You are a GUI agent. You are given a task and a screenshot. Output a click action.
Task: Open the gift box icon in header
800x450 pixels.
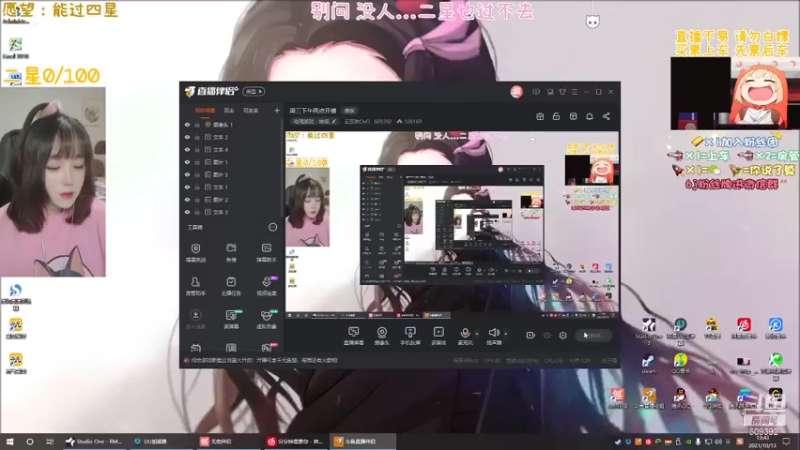pyautogui.click(x=540, y=116)
